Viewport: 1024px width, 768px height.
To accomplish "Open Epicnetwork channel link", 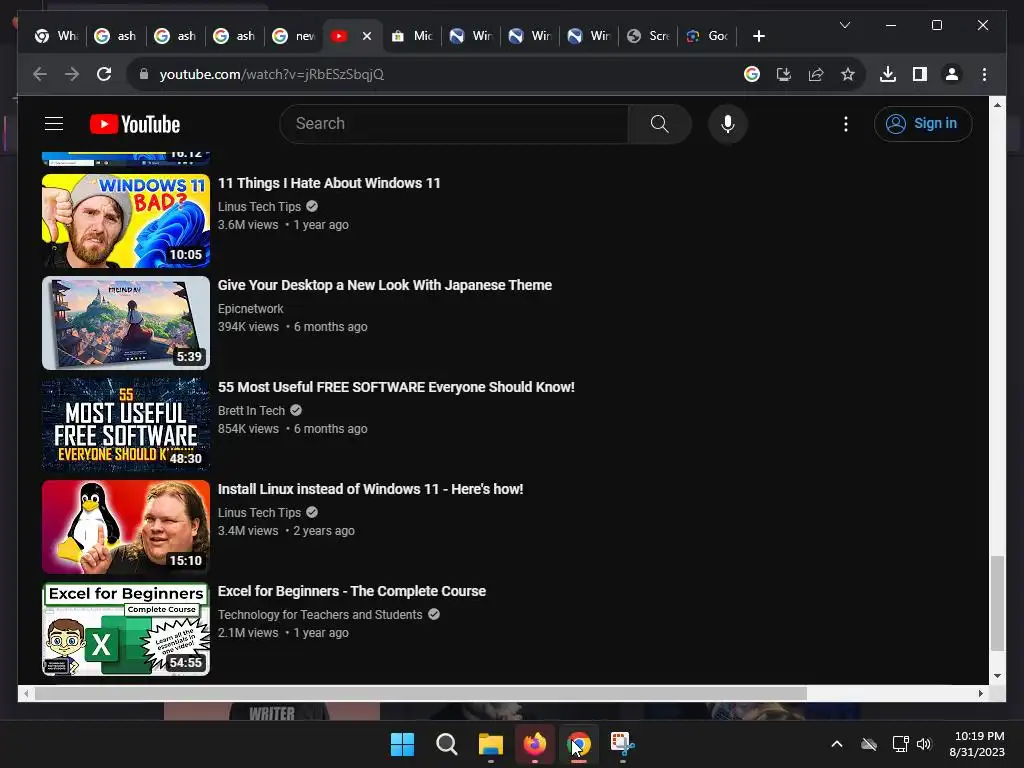I will pyautogui.click(x=251, y=308).
